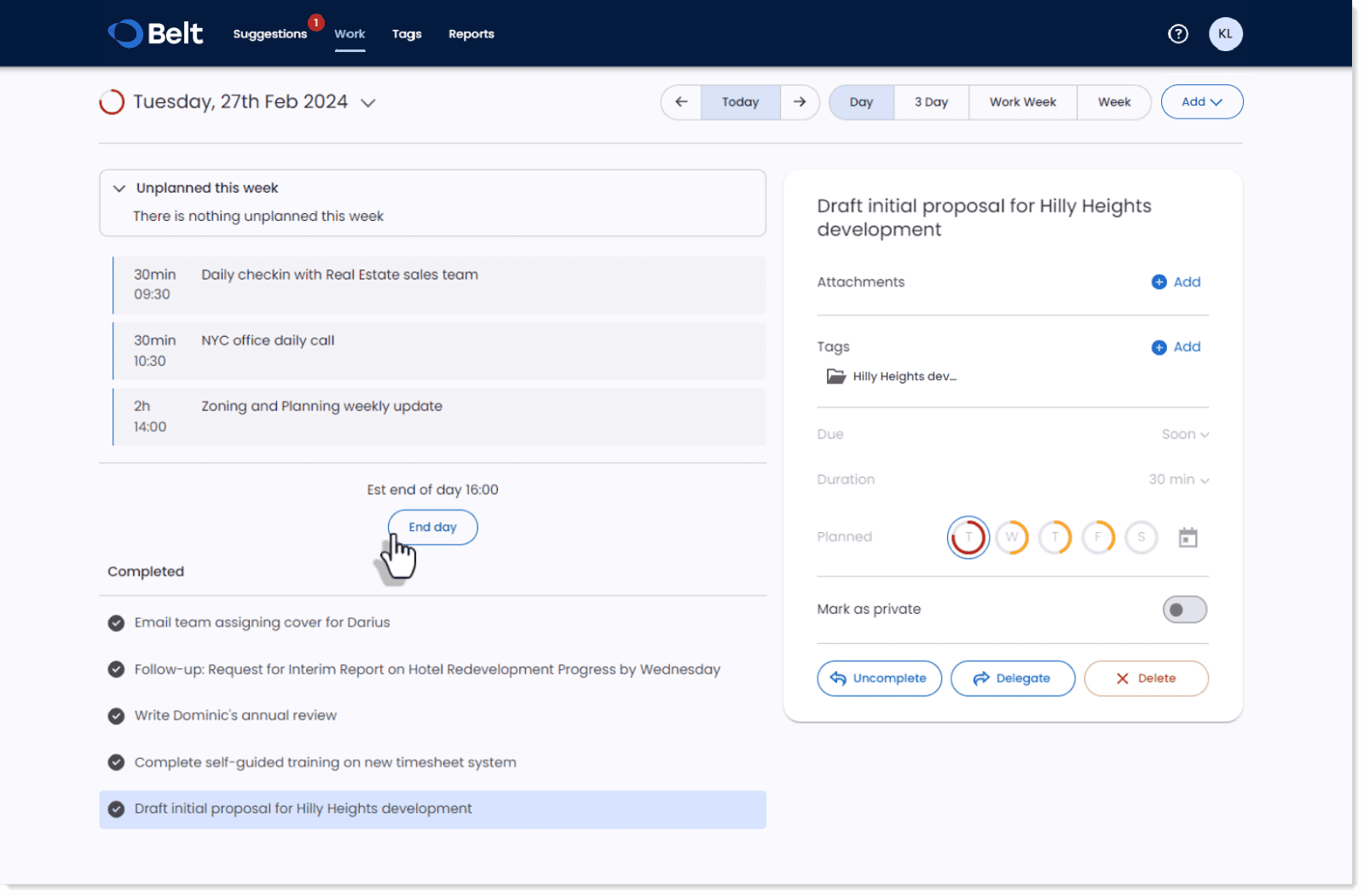1364x896 pixels.
Task: Click the Tuesday, 27th Feb 2024 date heading
Action: point(240,102)
